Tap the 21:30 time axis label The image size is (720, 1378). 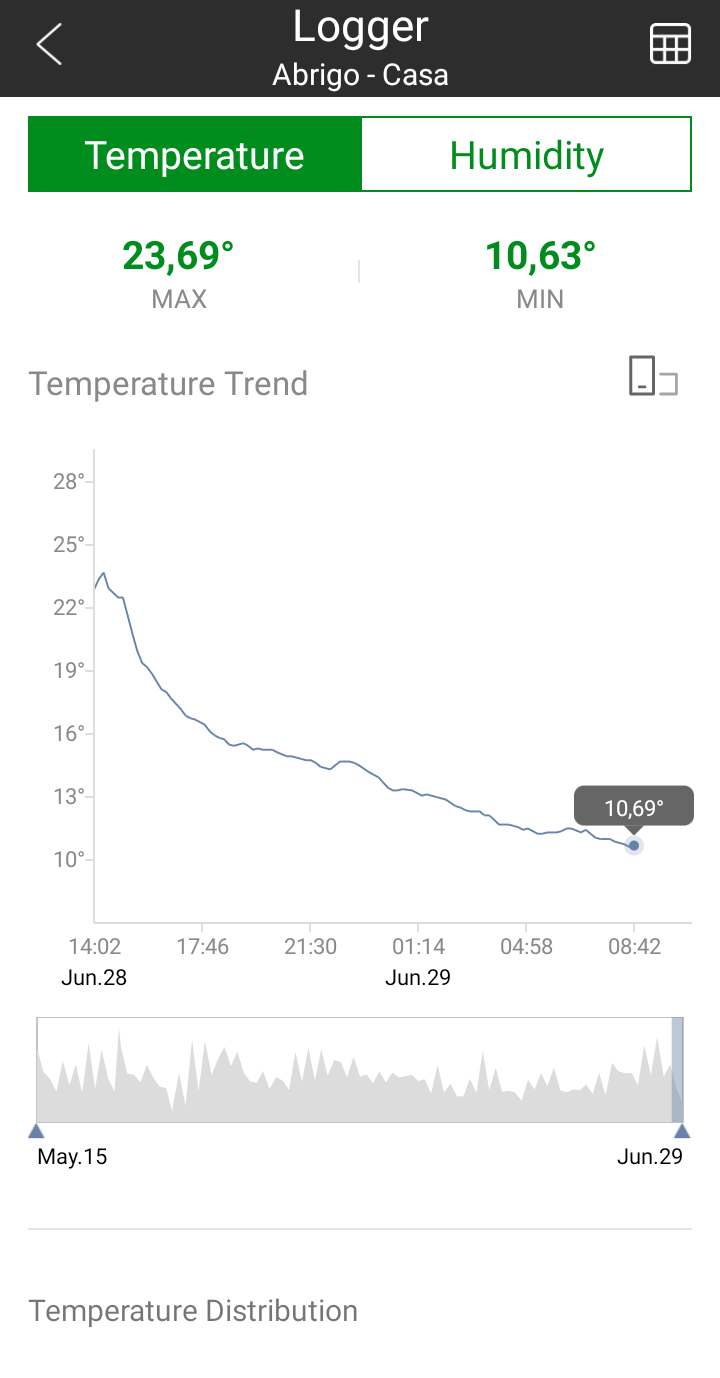[310, 946]
